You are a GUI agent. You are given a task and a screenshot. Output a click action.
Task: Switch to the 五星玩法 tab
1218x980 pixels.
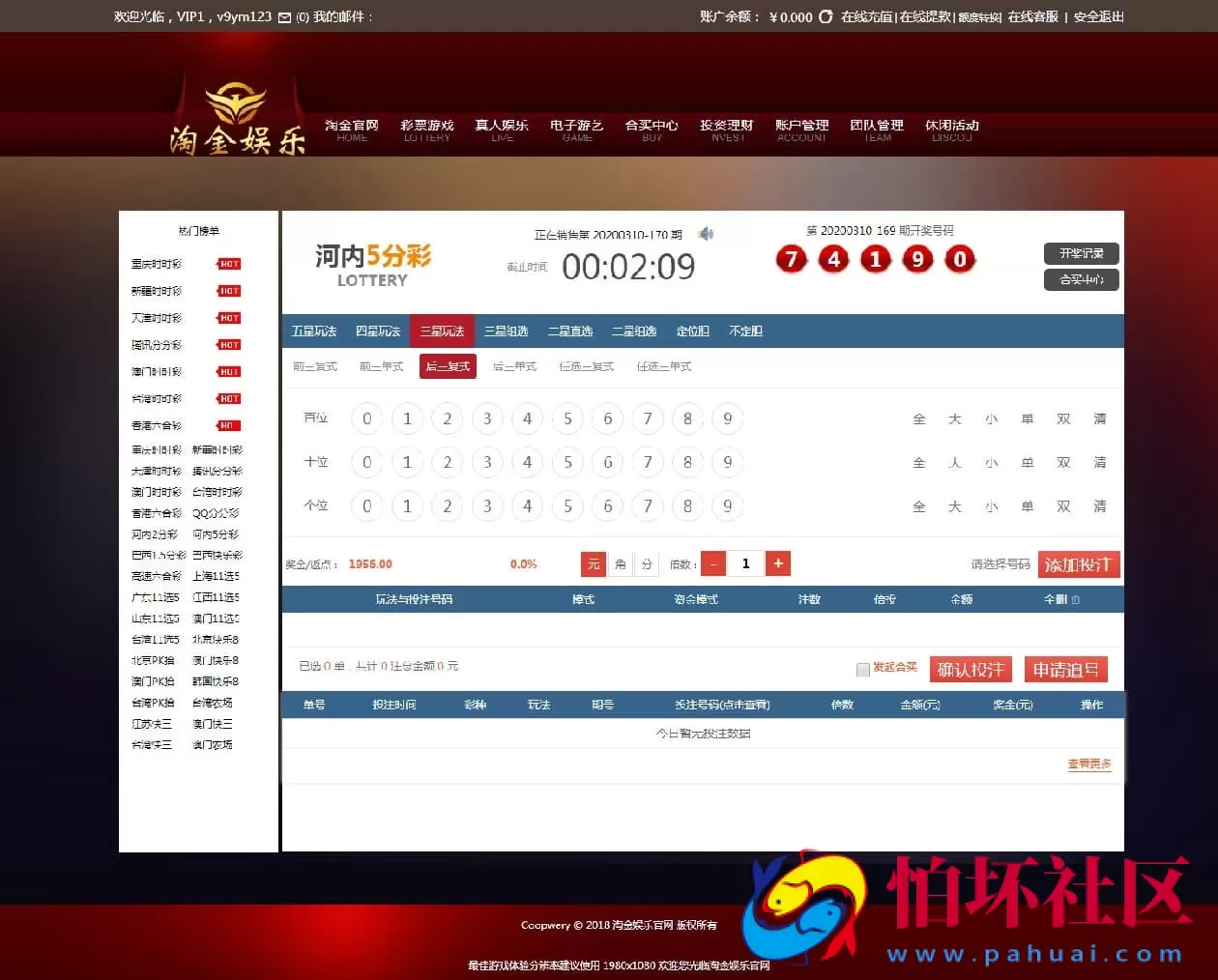(x=314, y=331)
